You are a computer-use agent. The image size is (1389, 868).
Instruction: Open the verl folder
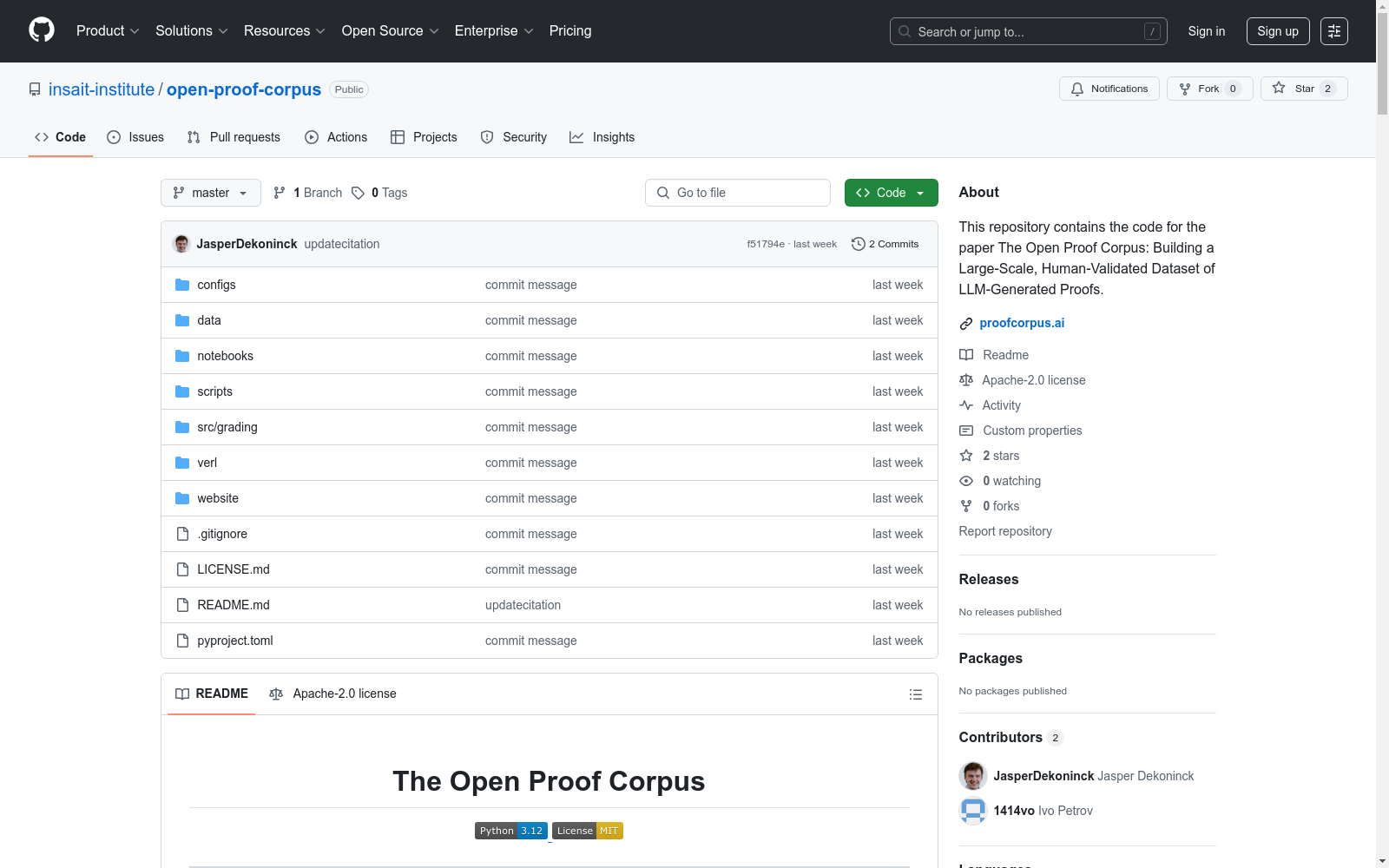coord(207,463)
